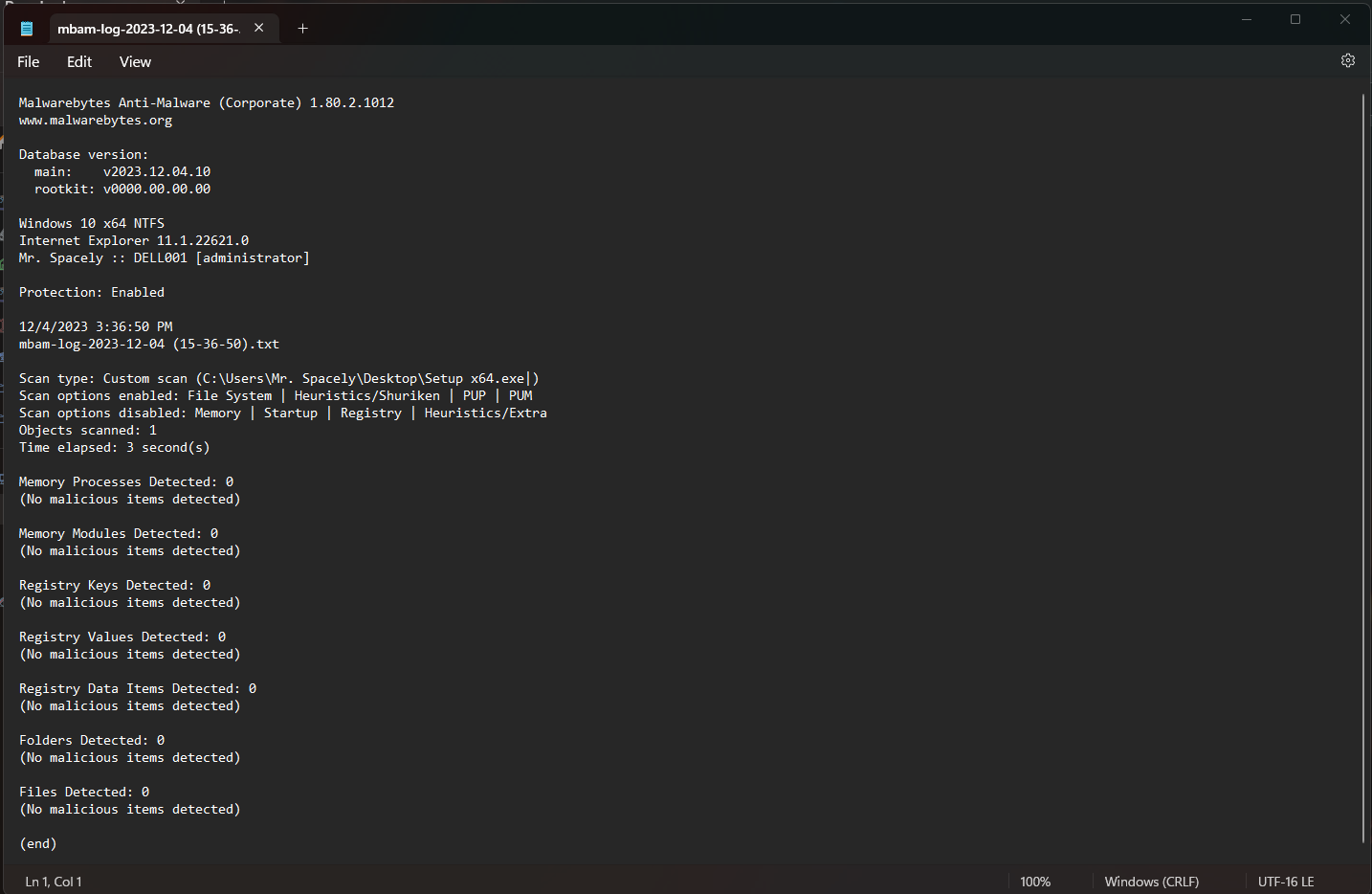
Task: Click the www.malwarebytes.org line
Action: 96,120
